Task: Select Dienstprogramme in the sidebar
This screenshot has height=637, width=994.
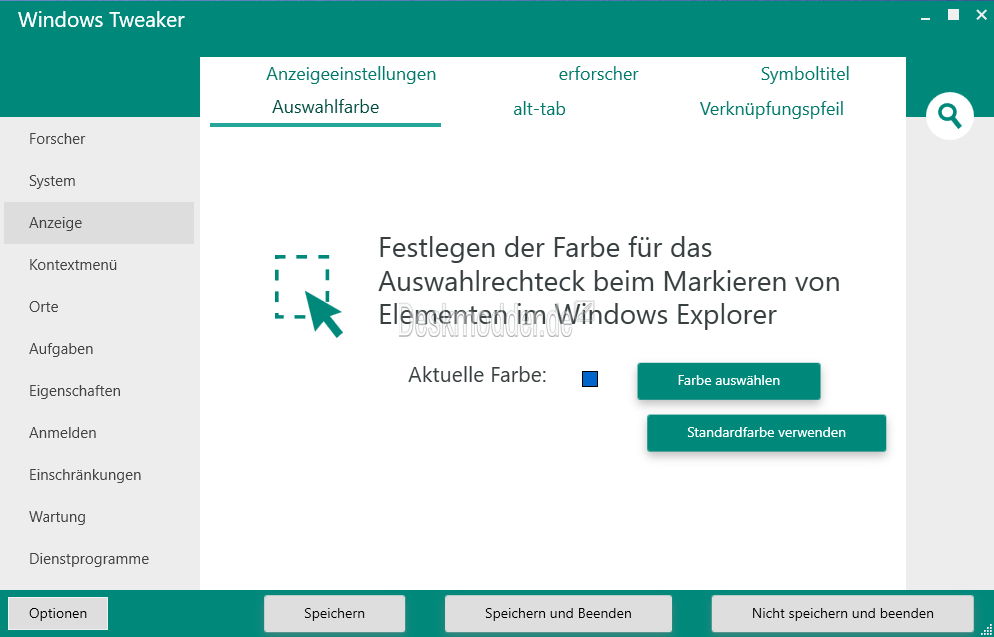Action: coord(99,558)
